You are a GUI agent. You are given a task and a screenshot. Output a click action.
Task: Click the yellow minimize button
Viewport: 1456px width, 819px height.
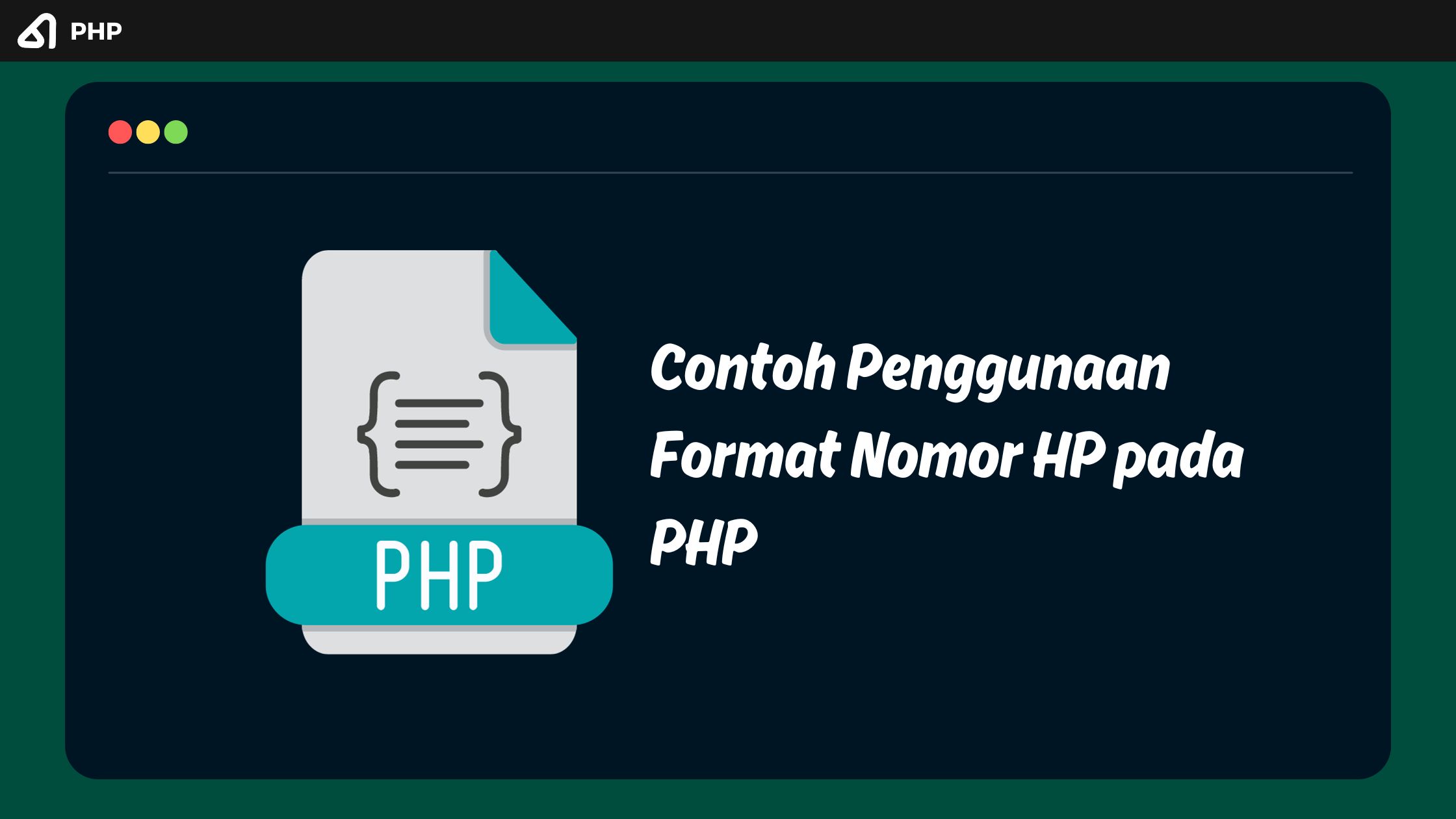[x=148, y=132]
